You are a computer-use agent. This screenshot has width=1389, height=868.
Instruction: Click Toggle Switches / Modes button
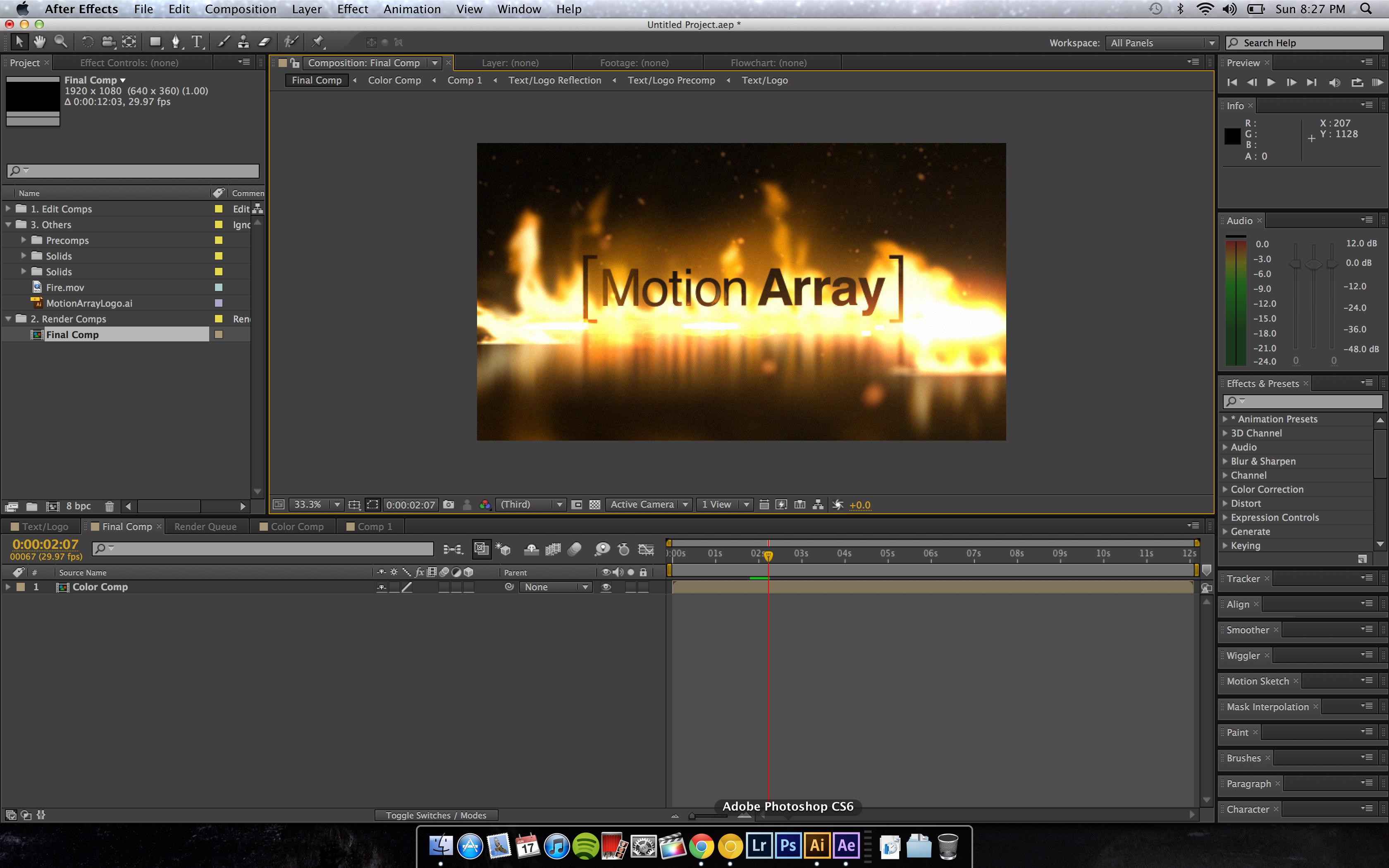pyautogui.click(x=436, y=815)
